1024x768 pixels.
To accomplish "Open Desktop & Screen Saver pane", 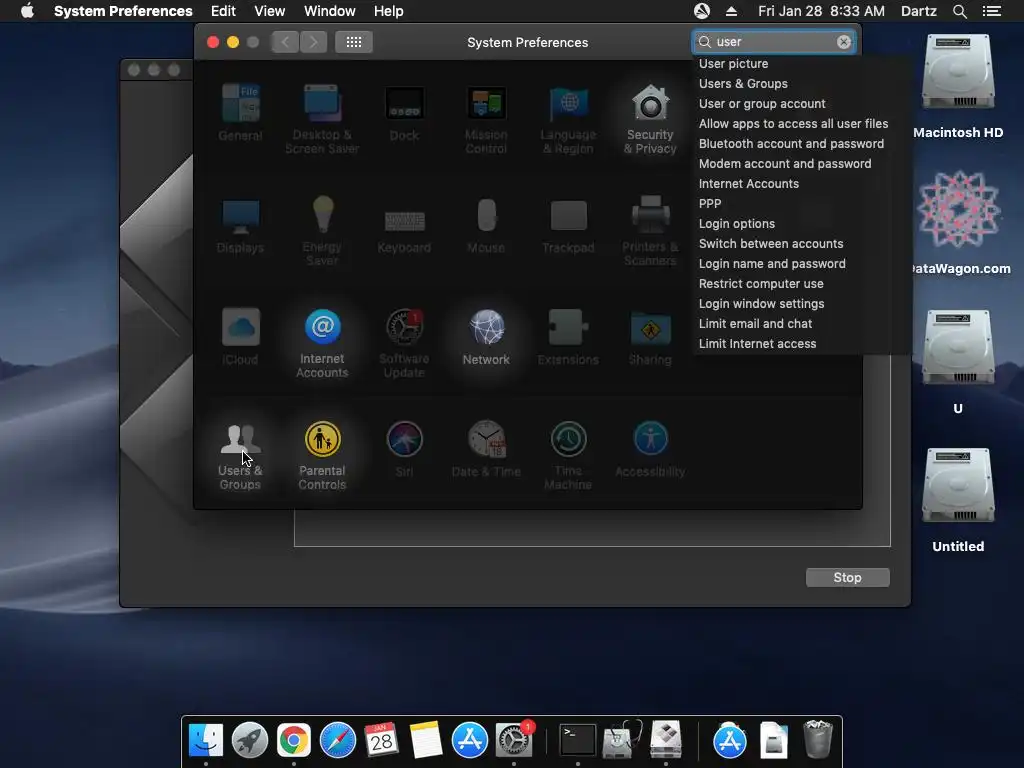I will coord(322,120).
